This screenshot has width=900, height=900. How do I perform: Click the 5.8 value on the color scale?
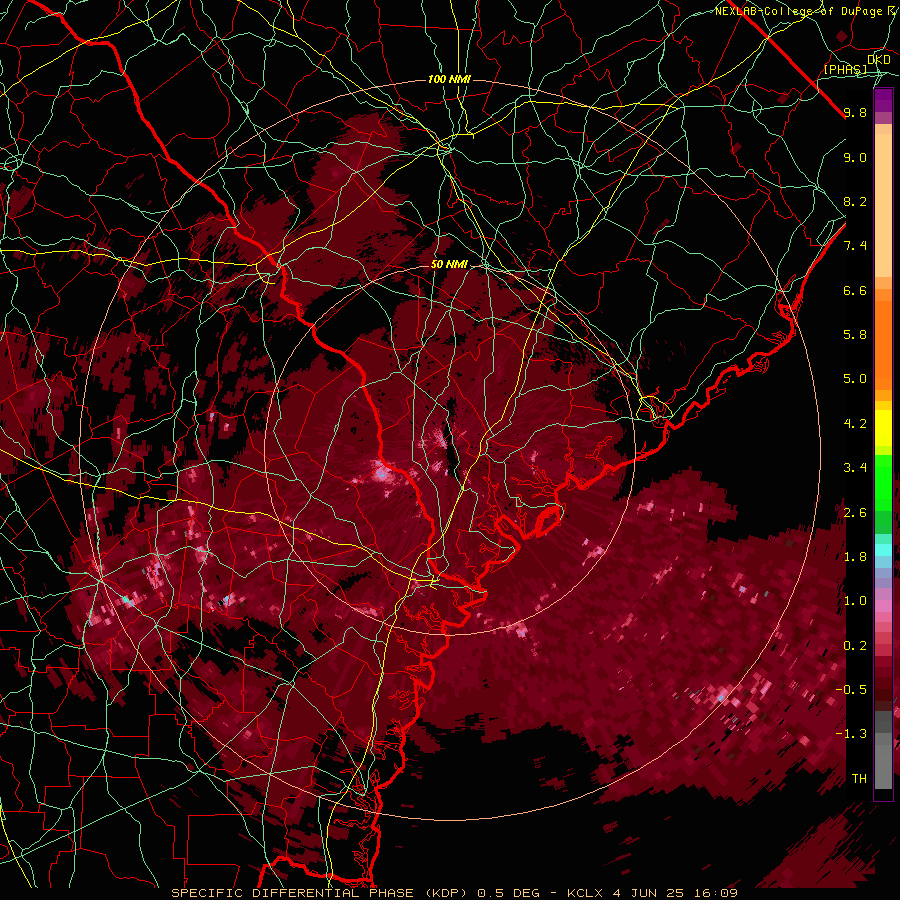click(x=855, y=335)
